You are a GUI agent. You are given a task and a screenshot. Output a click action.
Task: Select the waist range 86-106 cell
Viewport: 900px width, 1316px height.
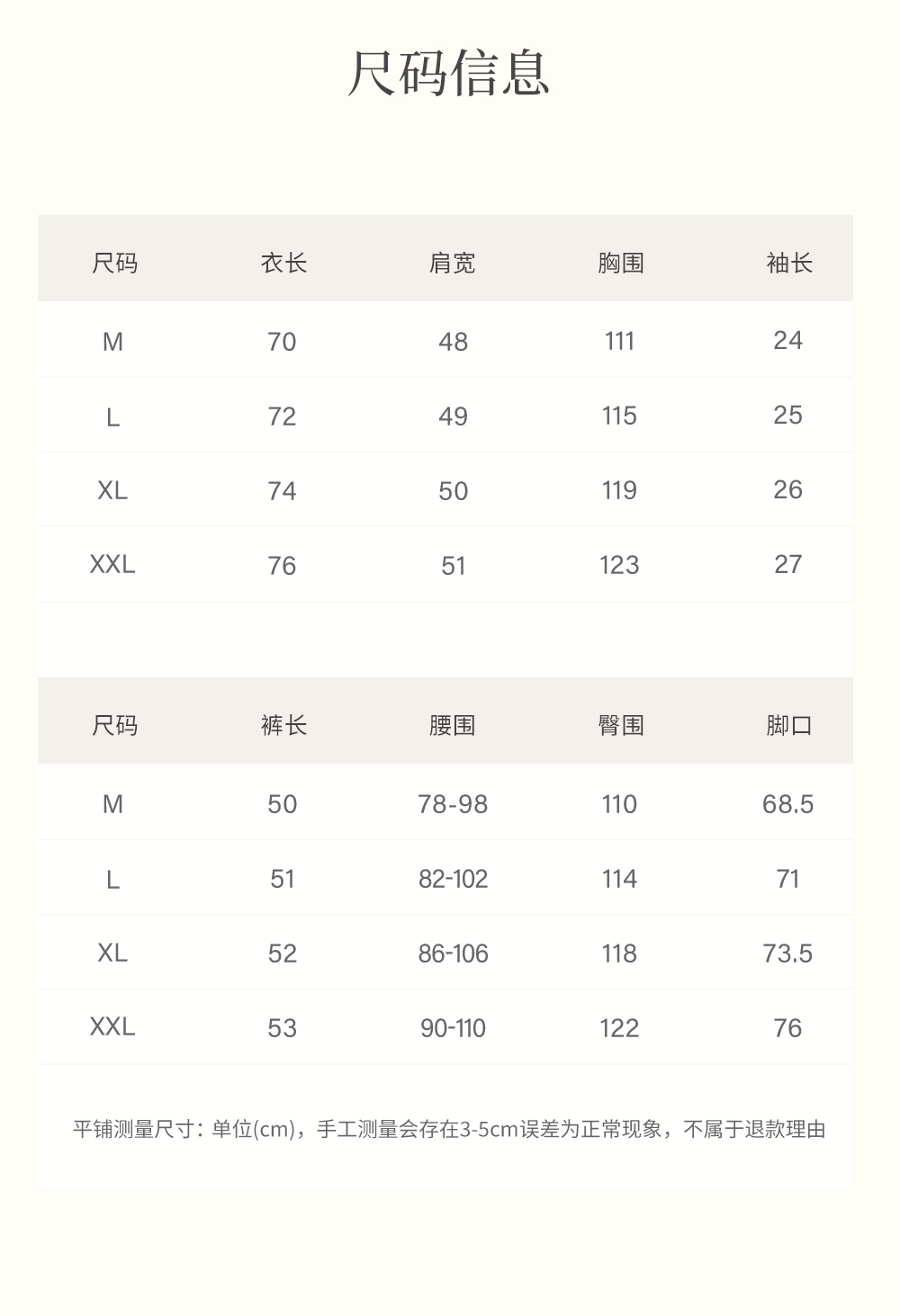point(453,953)
